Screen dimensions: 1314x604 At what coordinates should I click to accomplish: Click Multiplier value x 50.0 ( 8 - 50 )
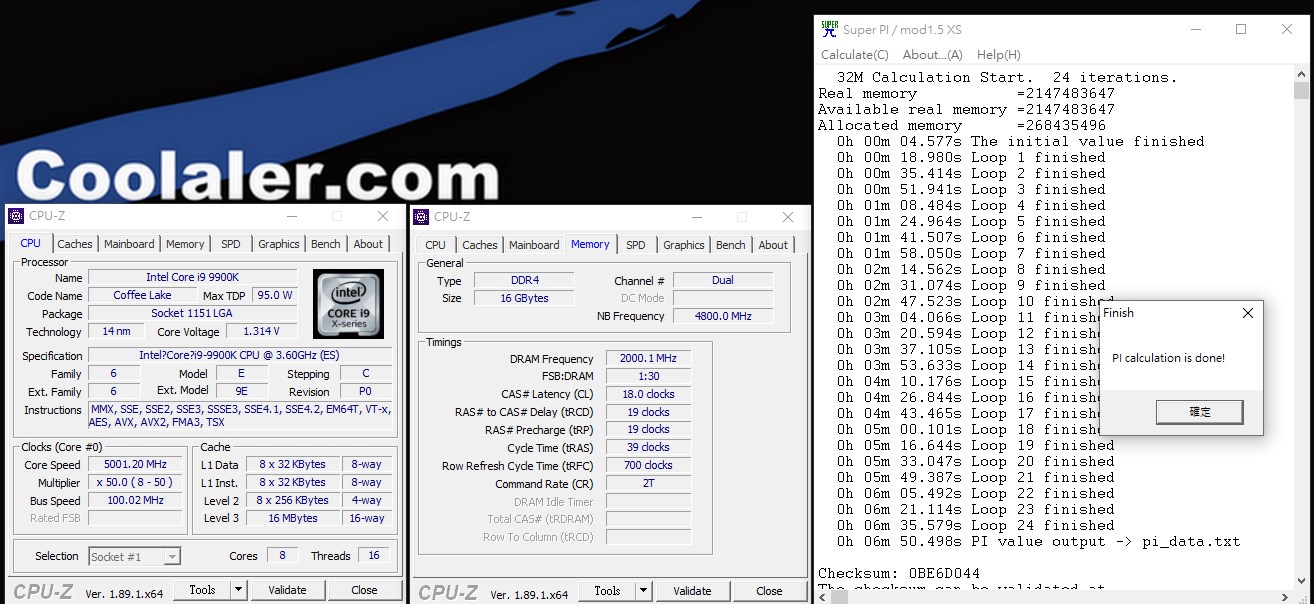(x=135, y=482)
